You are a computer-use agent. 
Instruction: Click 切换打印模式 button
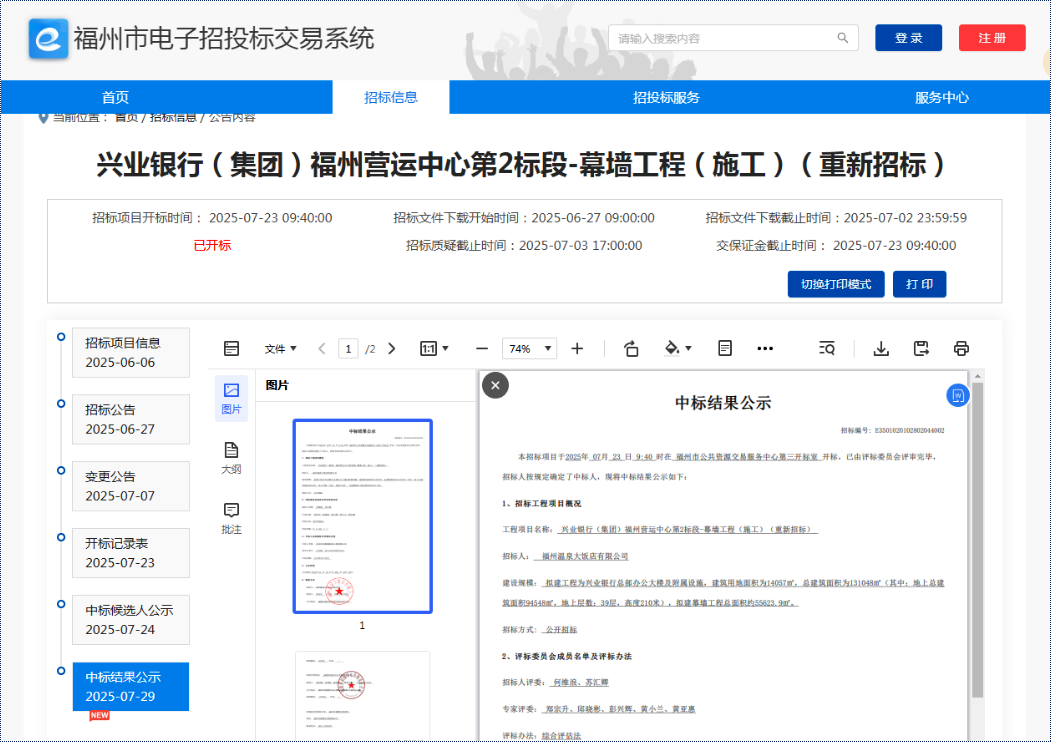coord(836,284)
